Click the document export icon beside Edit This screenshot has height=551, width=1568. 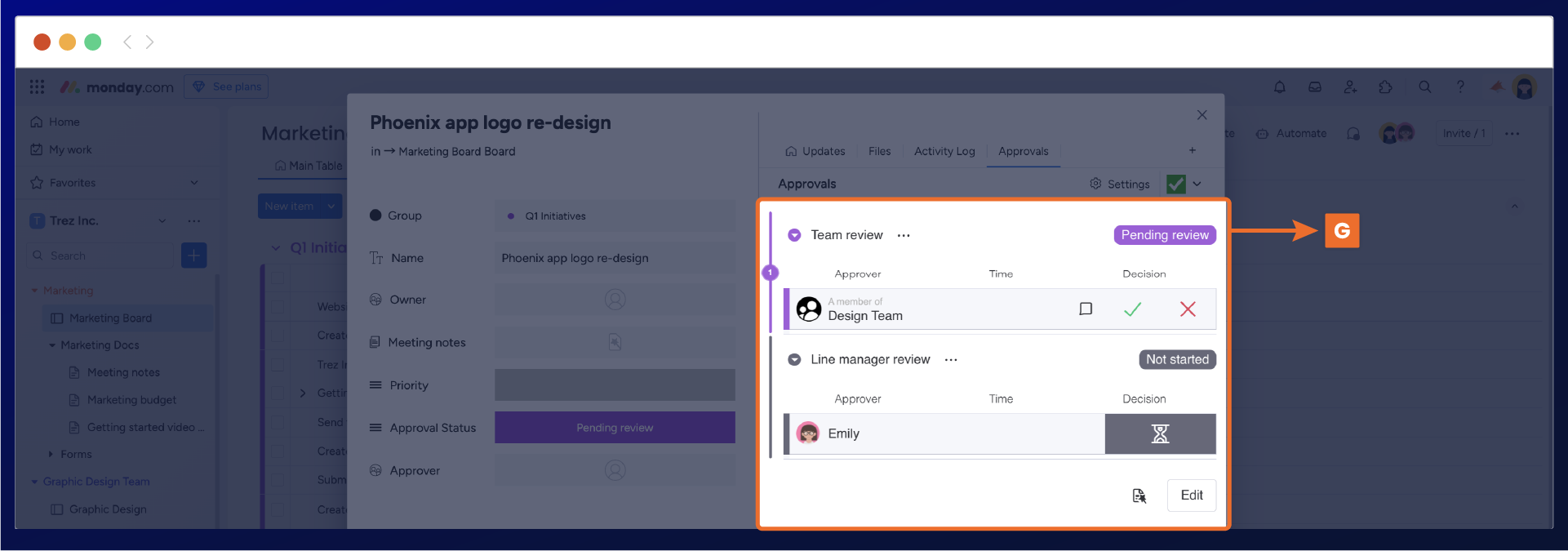coord(1139,495)
